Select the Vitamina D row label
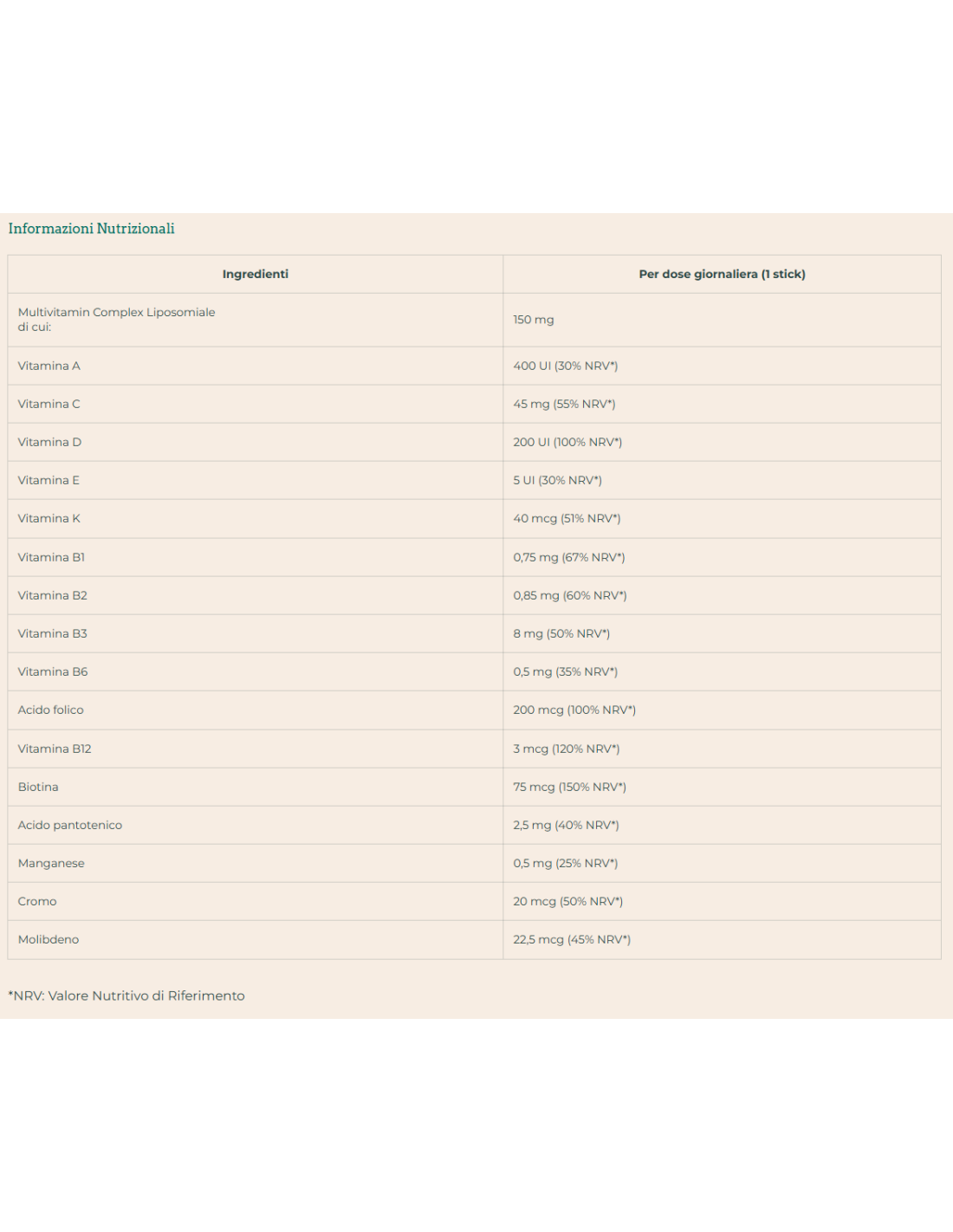The image size is (953, 1232). (49, 442)
